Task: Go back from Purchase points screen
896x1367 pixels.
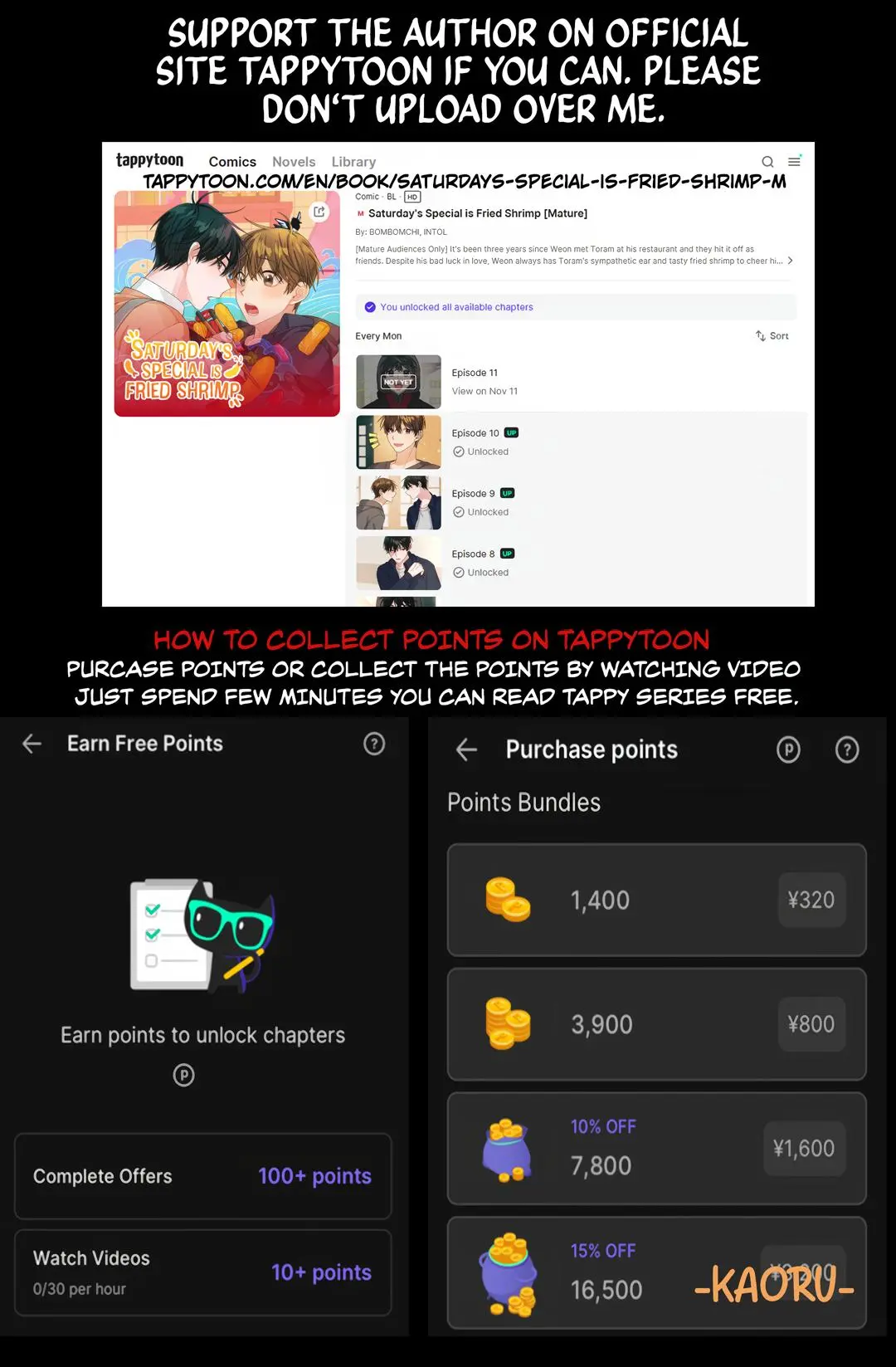Action: (466, 750)
